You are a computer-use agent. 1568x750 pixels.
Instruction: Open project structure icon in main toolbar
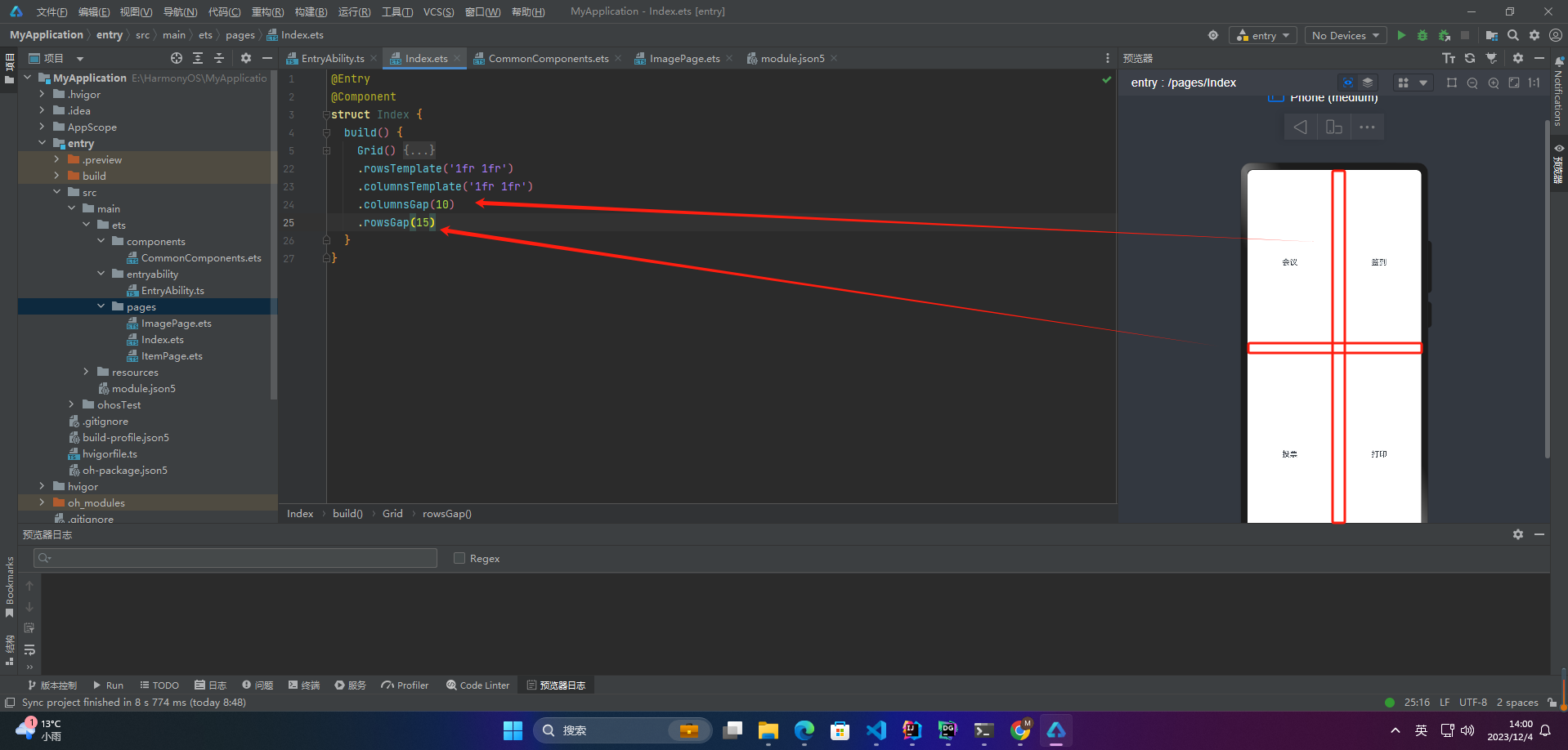click(x=1491, y=35)
